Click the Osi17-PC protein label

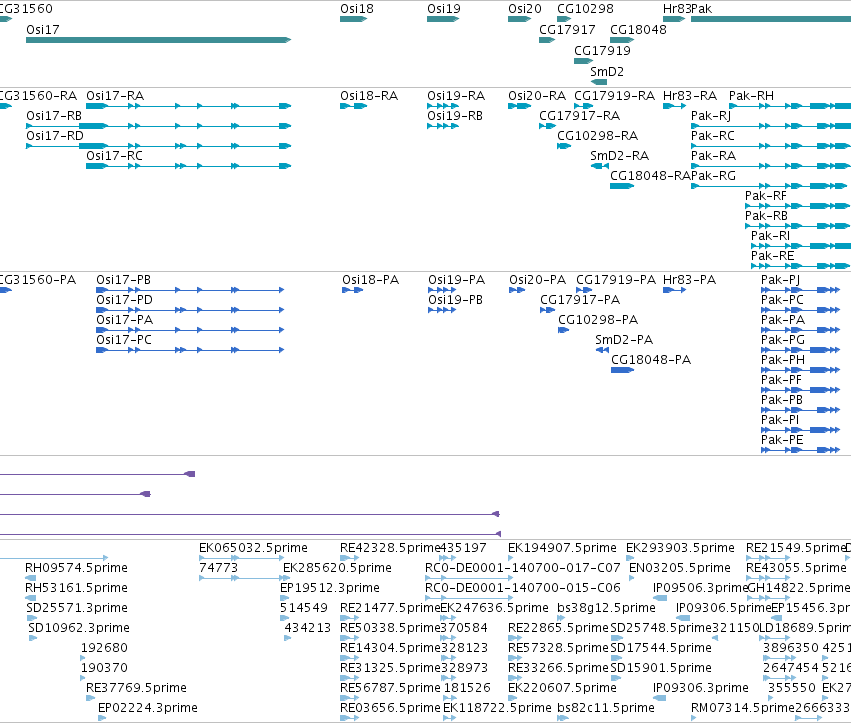pos(124,340)
